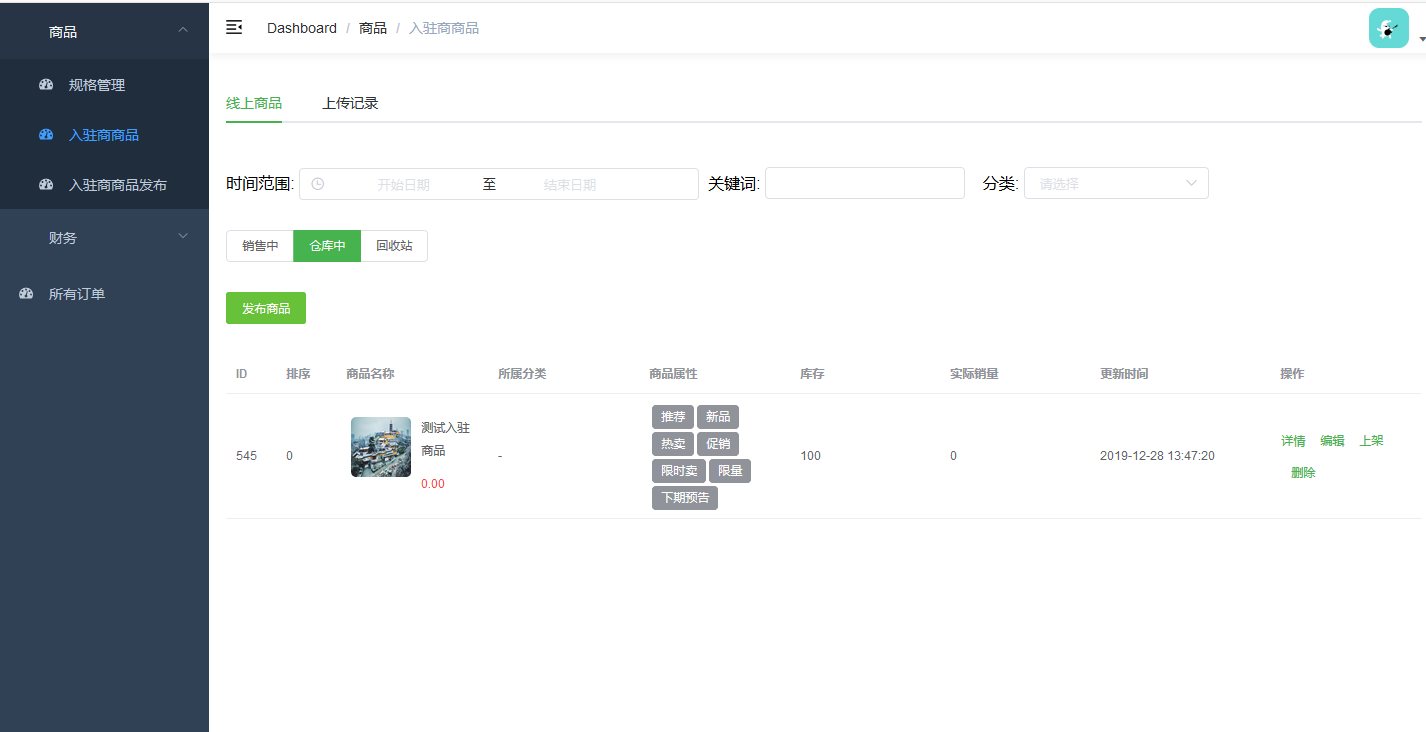This screenshot has height=732, width=1426.
Task: Select the 规格管理 gauge icon in sidebar
Action: (46, 84)
